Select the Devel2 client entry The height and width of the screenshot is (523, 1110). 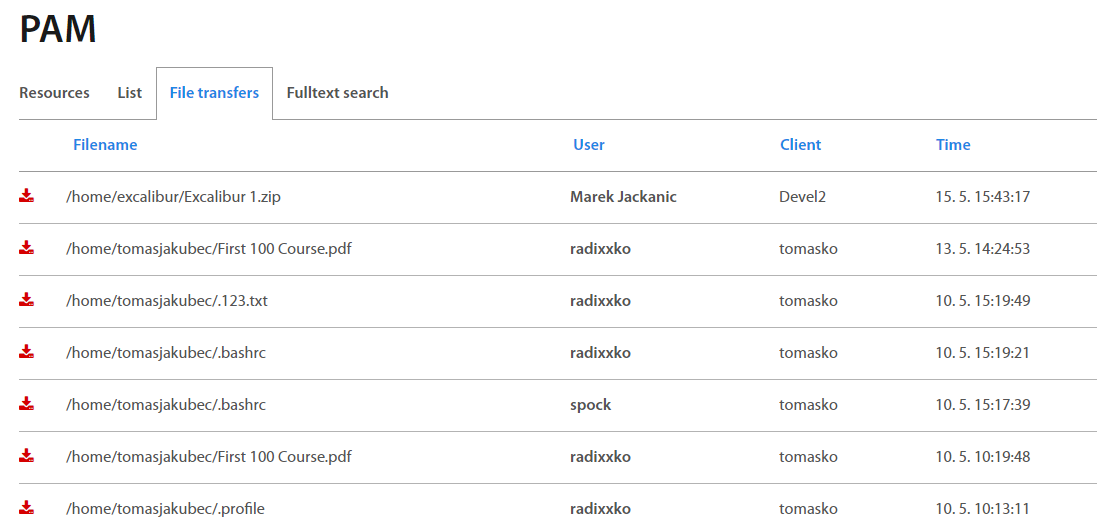[x=802, y=197]
